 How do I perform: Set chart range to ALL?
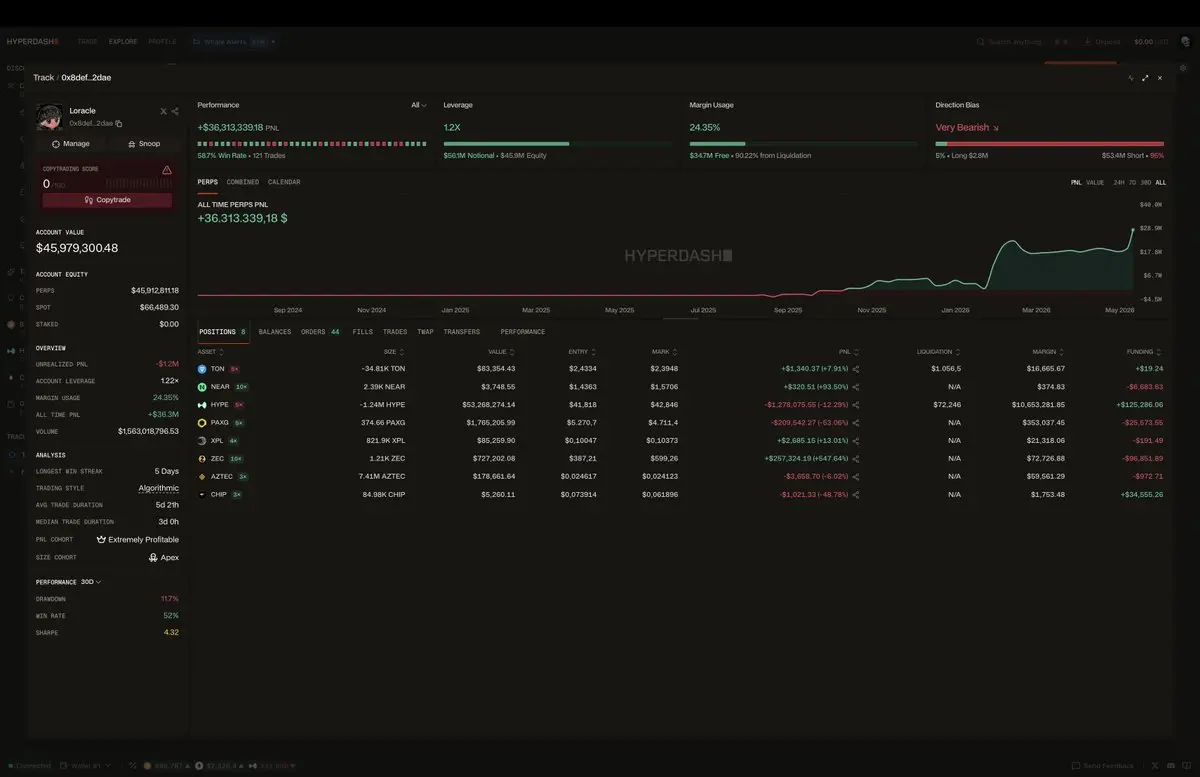tap(1161, 183)
